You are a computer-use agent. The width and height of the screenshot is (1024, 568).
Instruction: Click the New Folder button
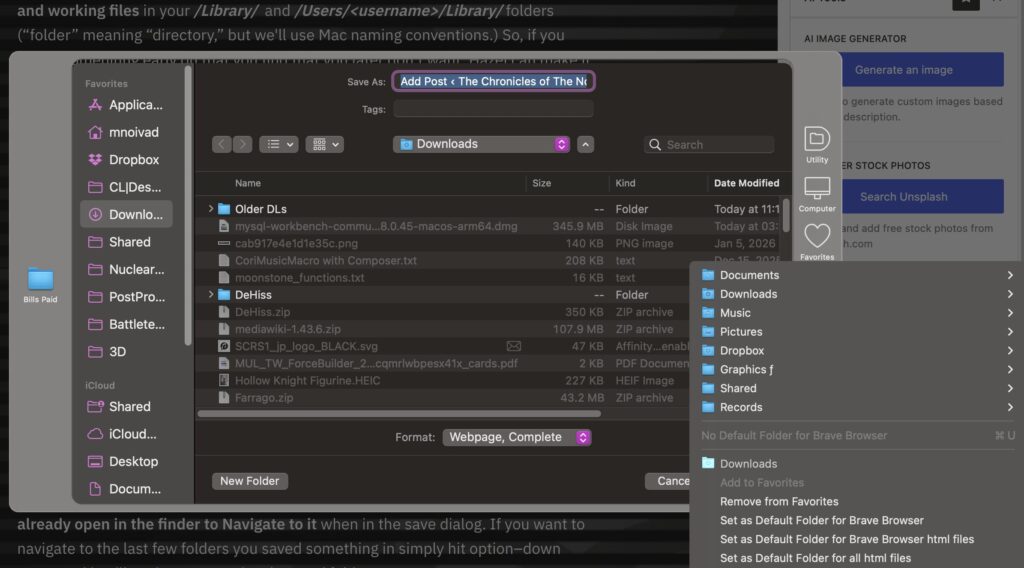(x=249, y=481)
